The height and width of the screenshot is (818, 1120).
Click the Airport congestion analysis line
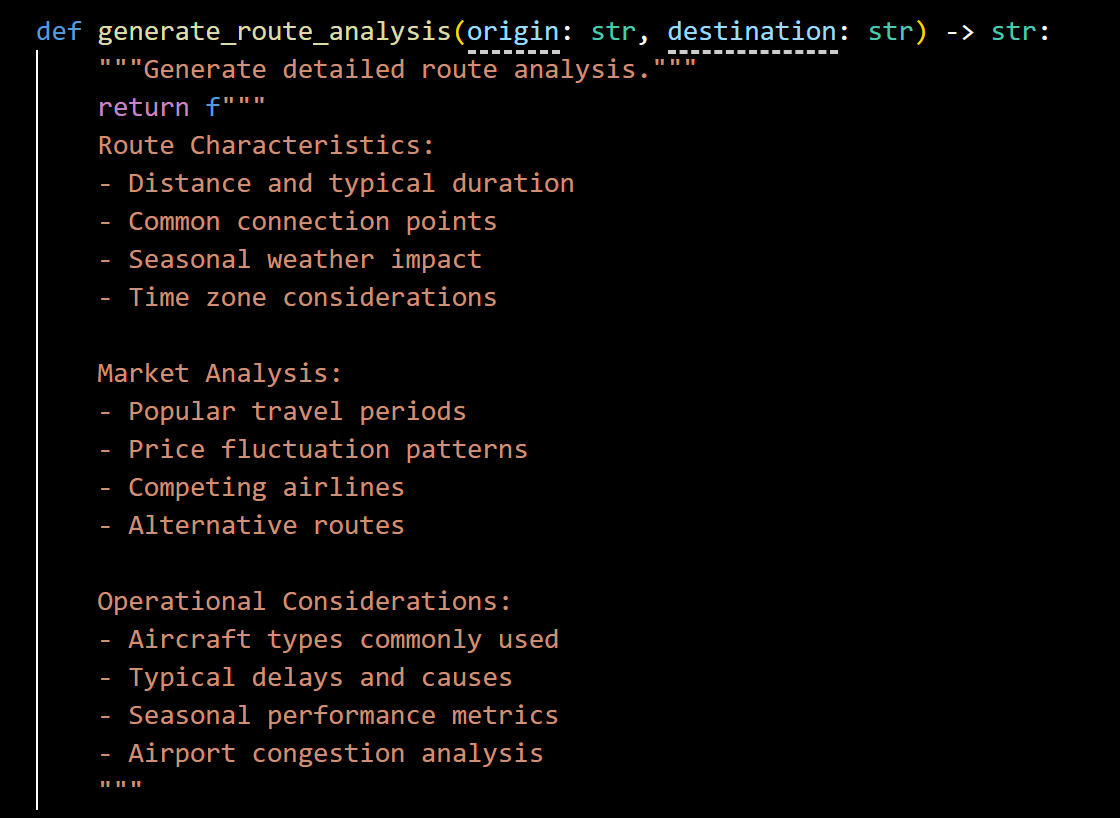(320, 754)
